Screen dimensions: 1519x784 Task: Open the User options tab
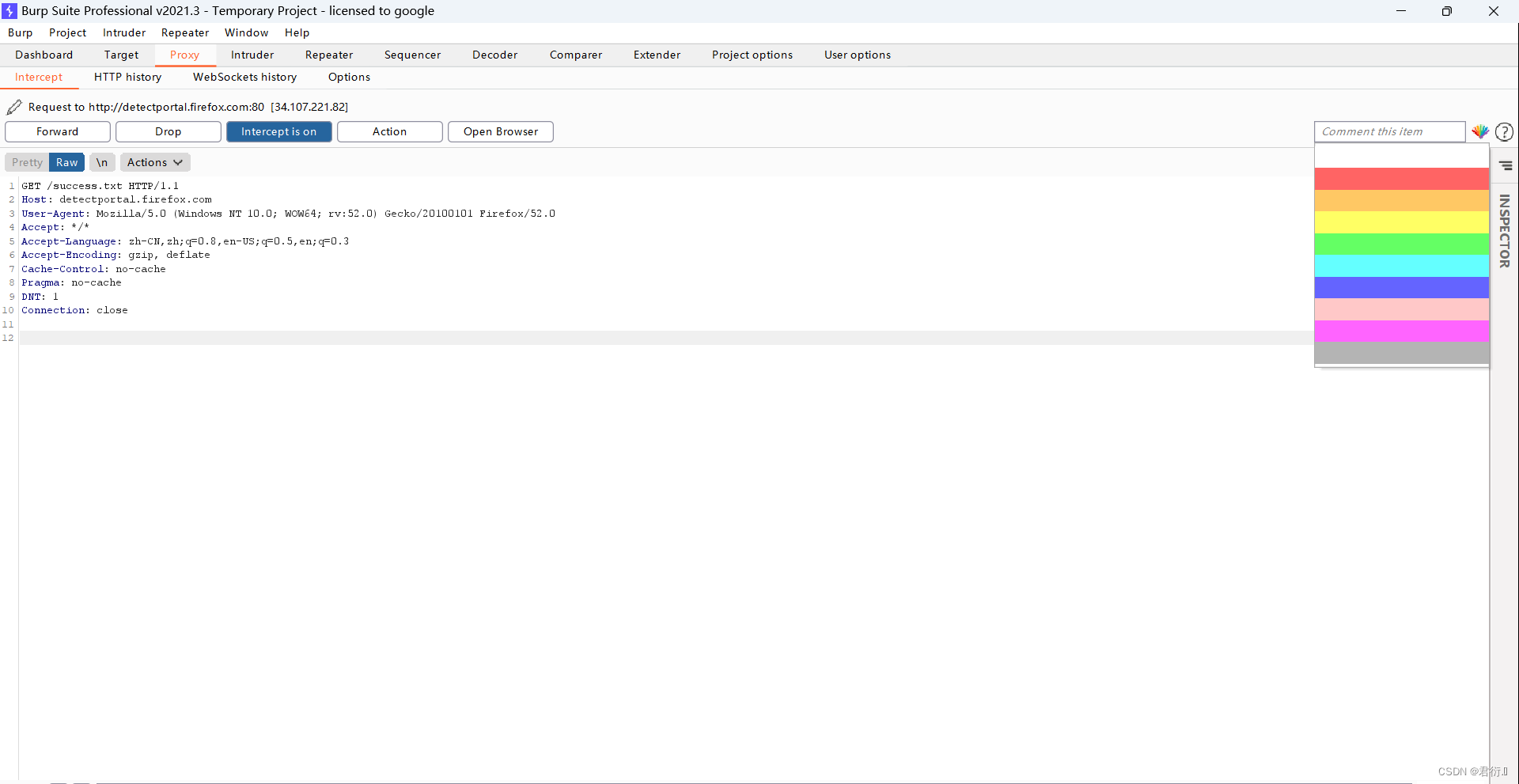[x=857, y=55]
